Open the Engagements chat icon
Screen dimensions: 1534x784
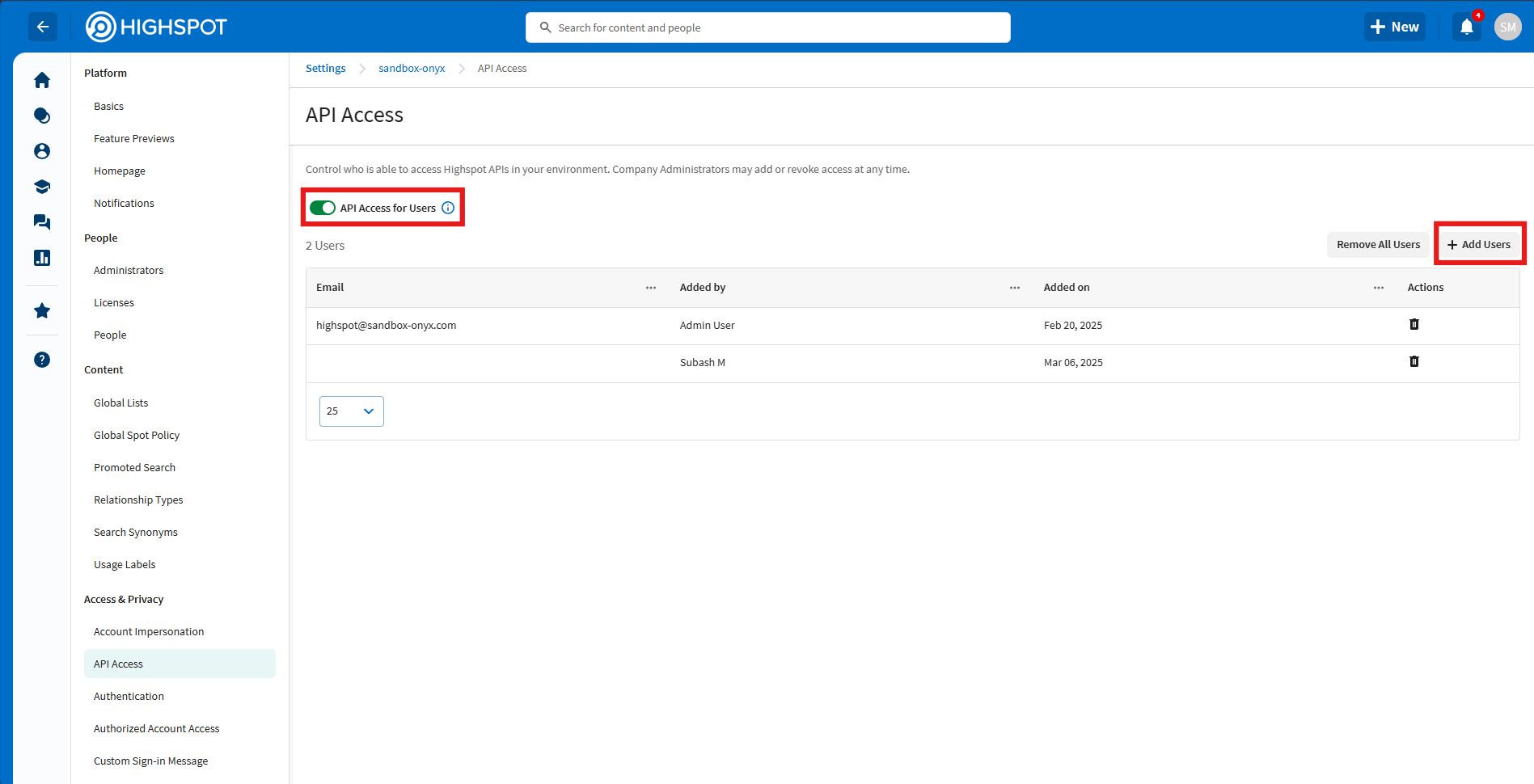tap(42, 222)
